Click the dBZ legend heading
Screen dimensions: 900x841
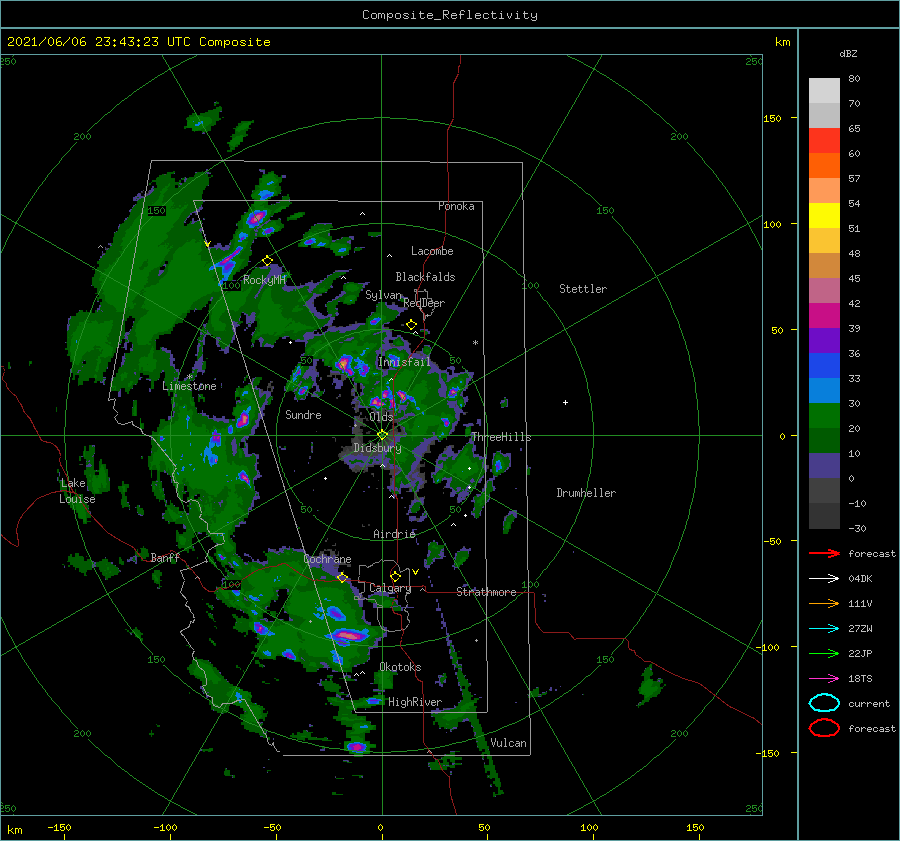(848, 53)
